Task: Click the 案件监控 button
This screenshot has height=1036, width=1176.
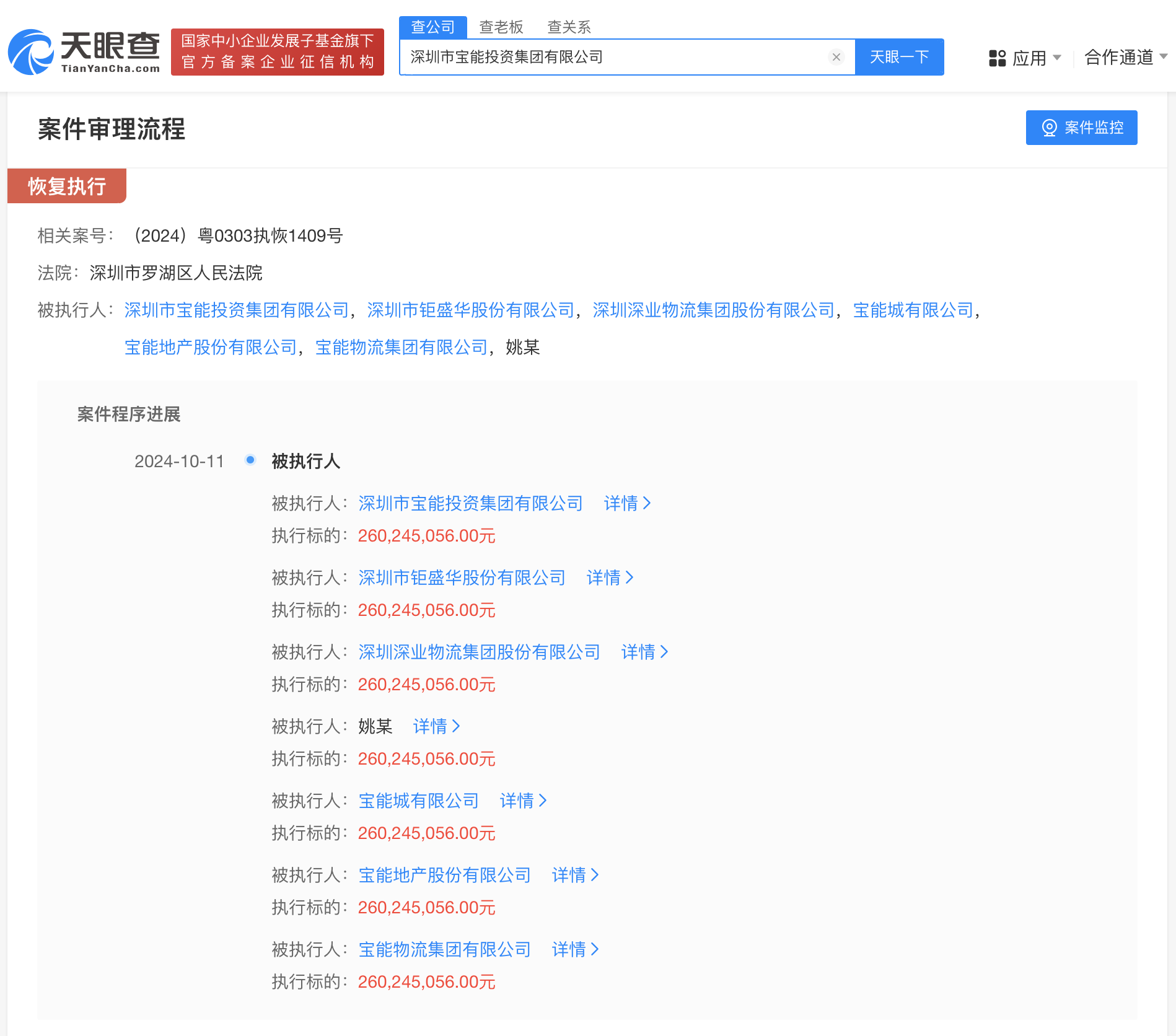Action: (x=1081, y=128)
